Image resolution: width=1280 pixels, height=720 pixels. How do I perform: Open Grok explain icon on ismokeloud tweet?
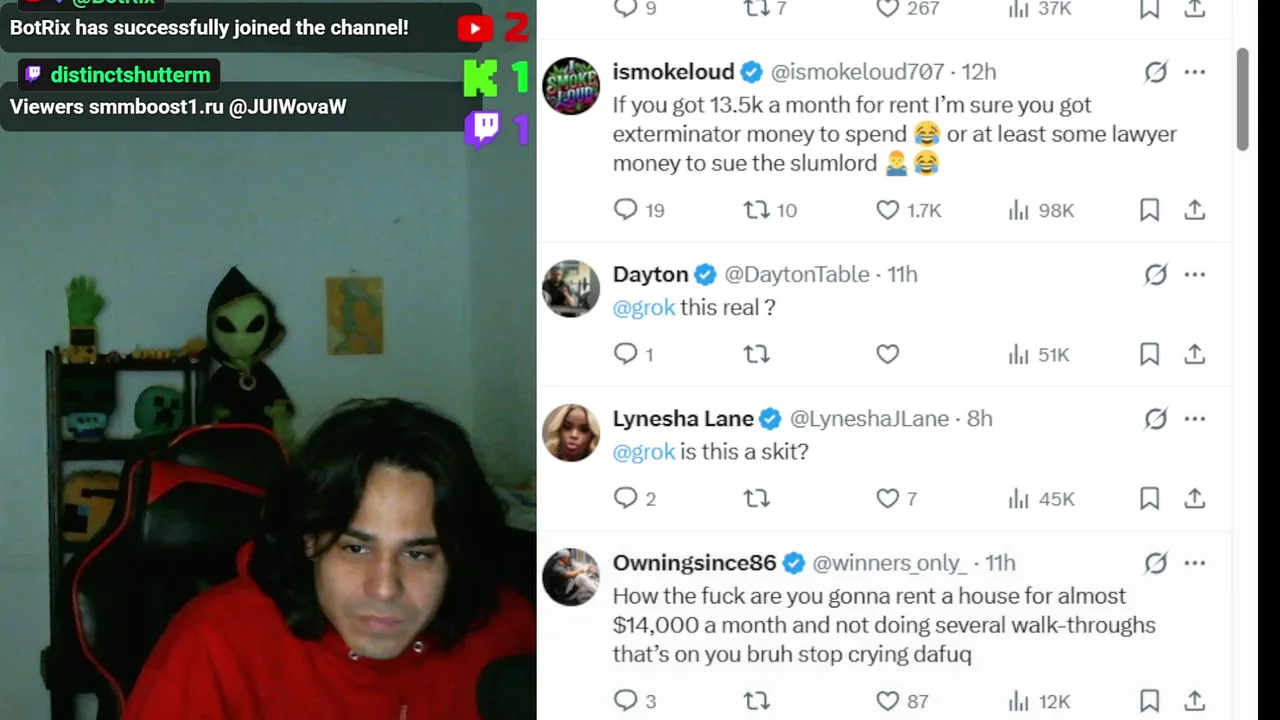[x=1156, y=72]
